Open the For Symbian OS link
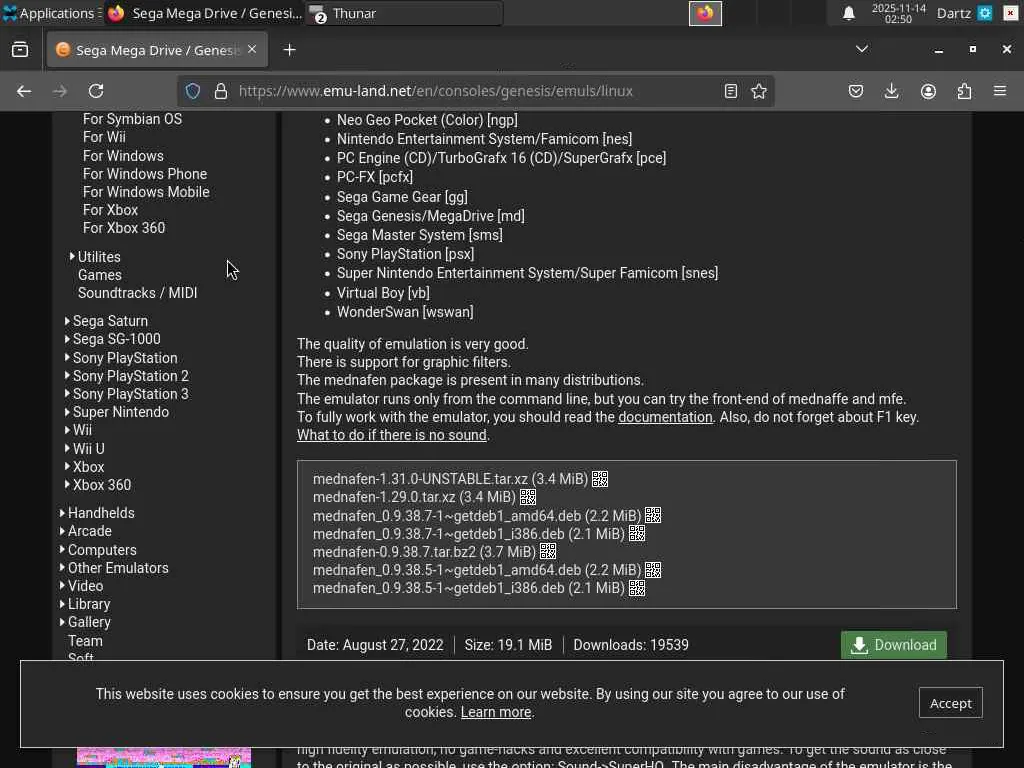 132,119
